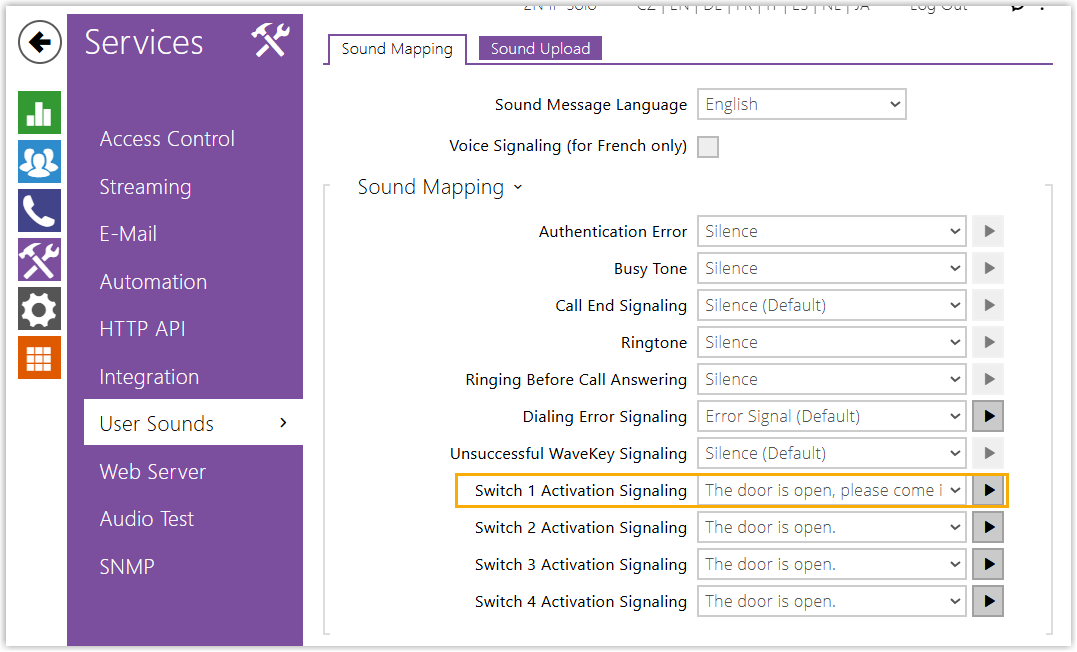This screenshot has width=1077, height=652.
Task: Click the back arrow icon
Action: (x=39, y=42)
